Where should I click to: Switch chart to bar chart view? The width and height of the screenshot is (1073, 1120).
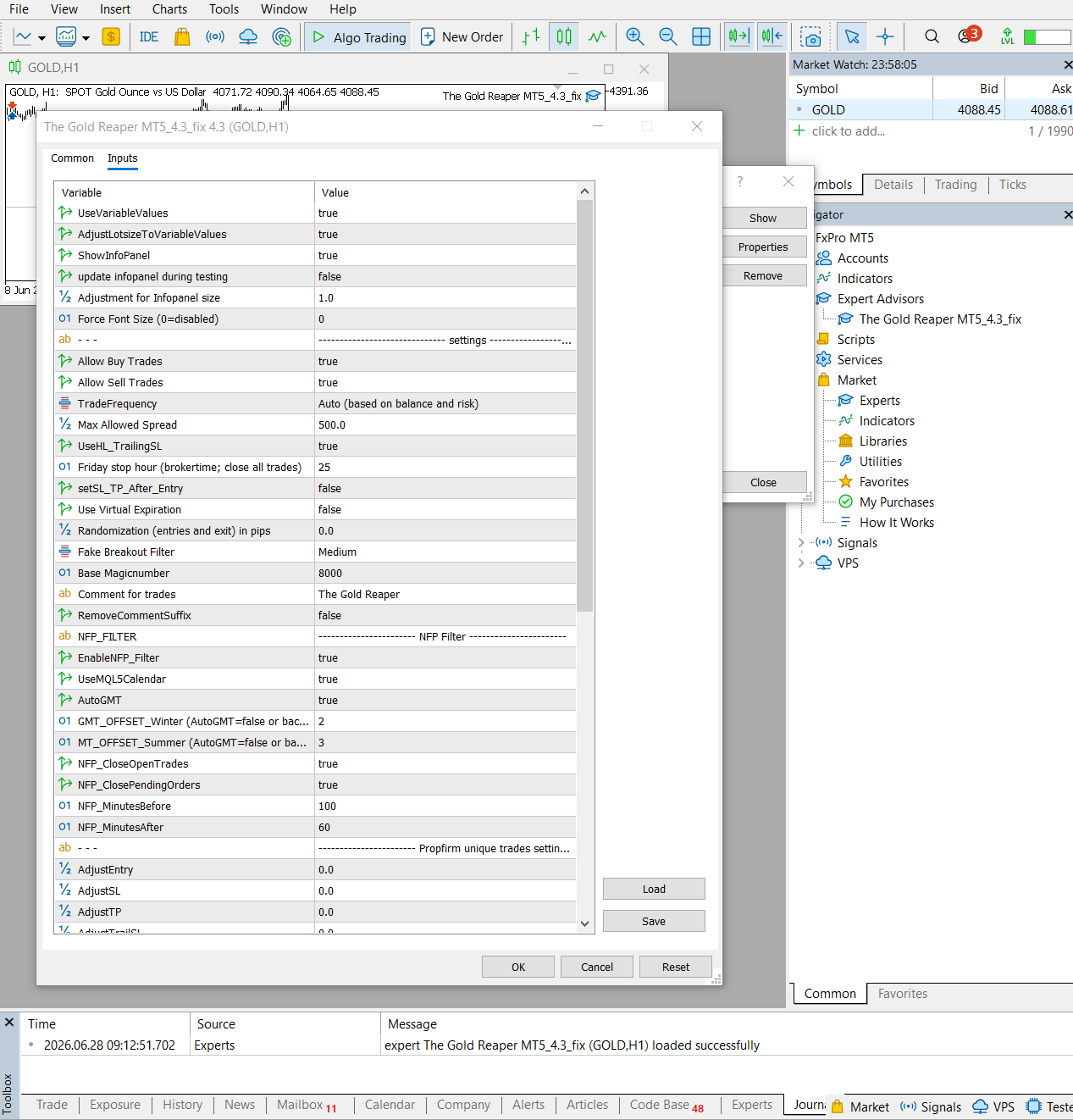[531, 36]
